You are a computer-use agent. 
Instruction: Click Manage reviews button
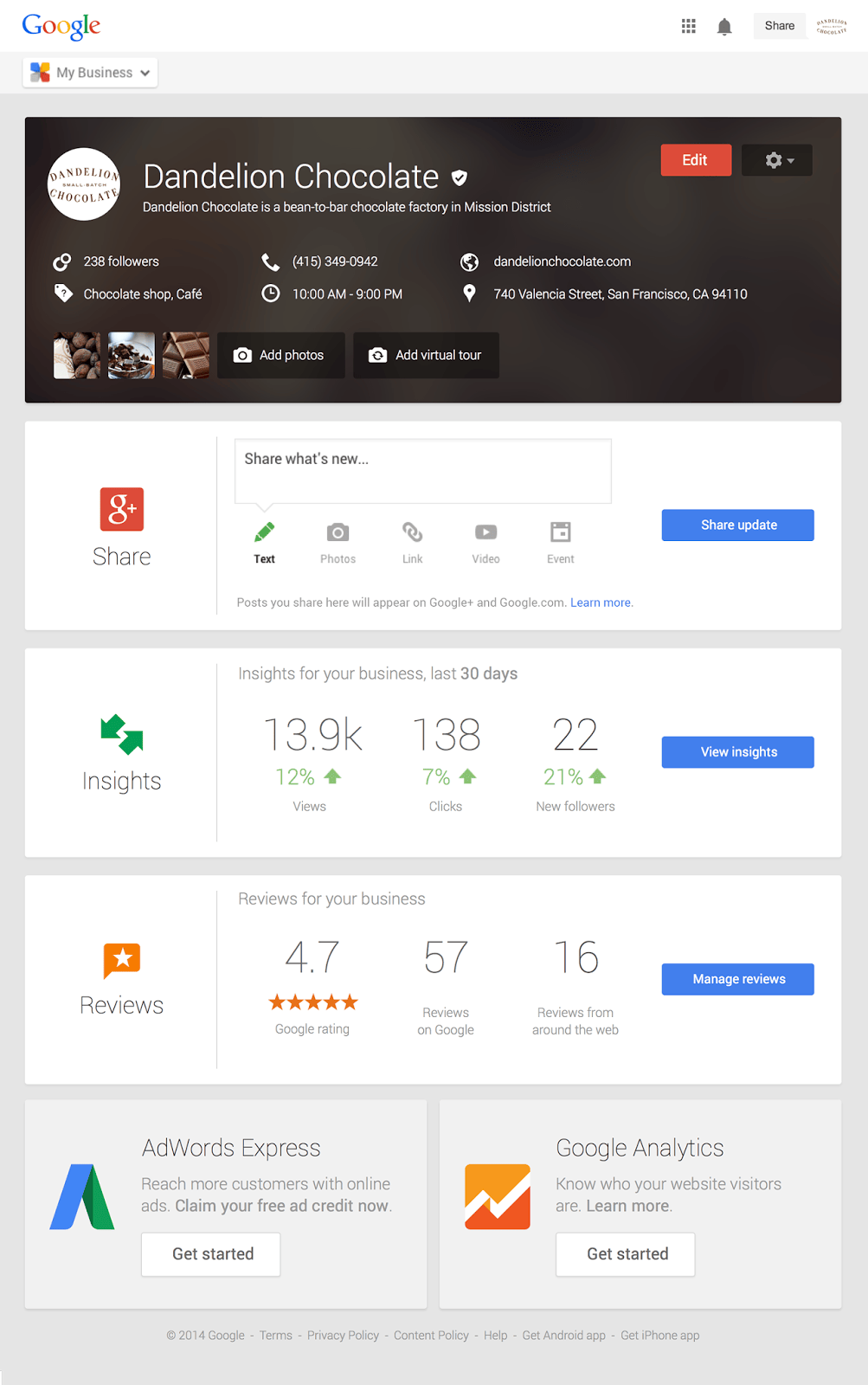(737, 979)
